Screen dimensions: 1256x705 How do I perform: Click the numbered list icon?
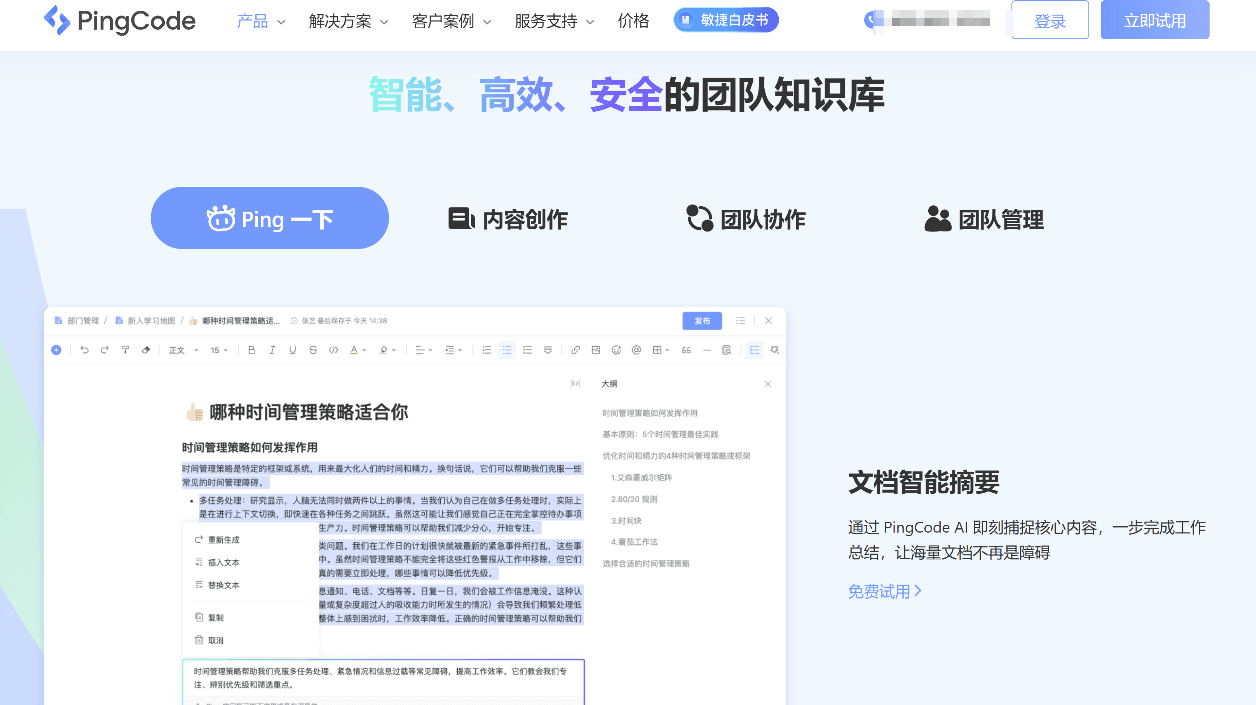pos(486,350)
